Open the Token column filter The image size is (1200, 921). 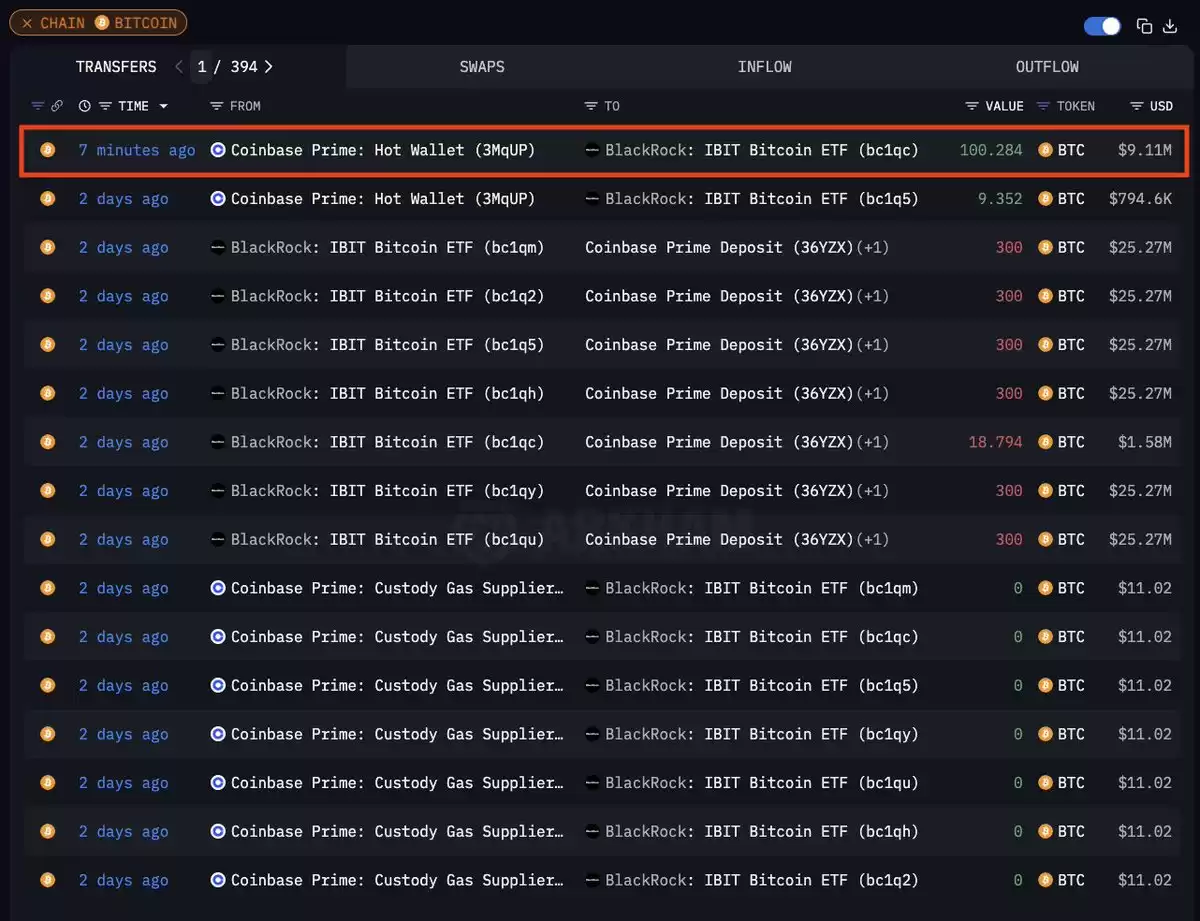(1044, 106)
